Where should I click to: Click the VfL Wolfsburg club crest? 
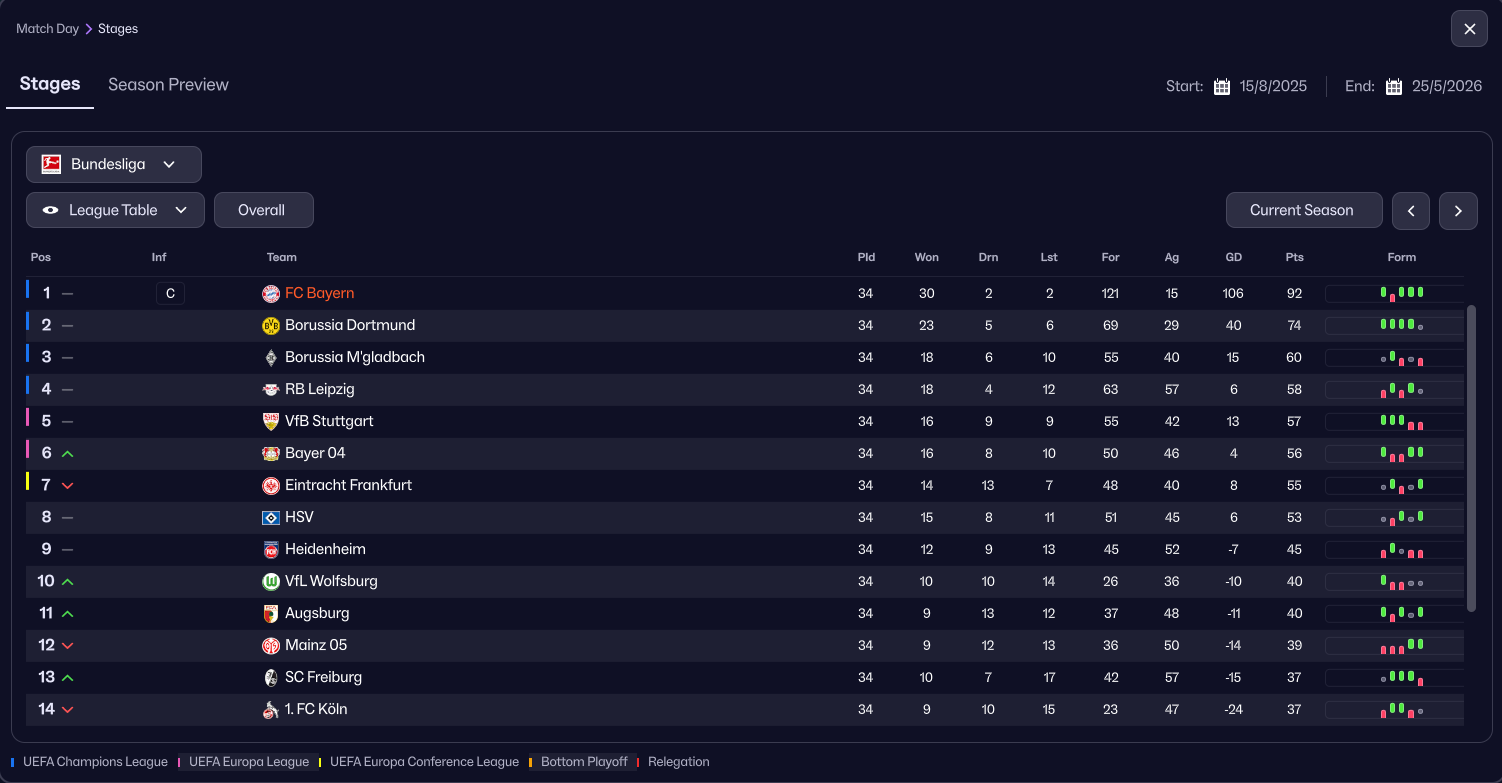270,581
